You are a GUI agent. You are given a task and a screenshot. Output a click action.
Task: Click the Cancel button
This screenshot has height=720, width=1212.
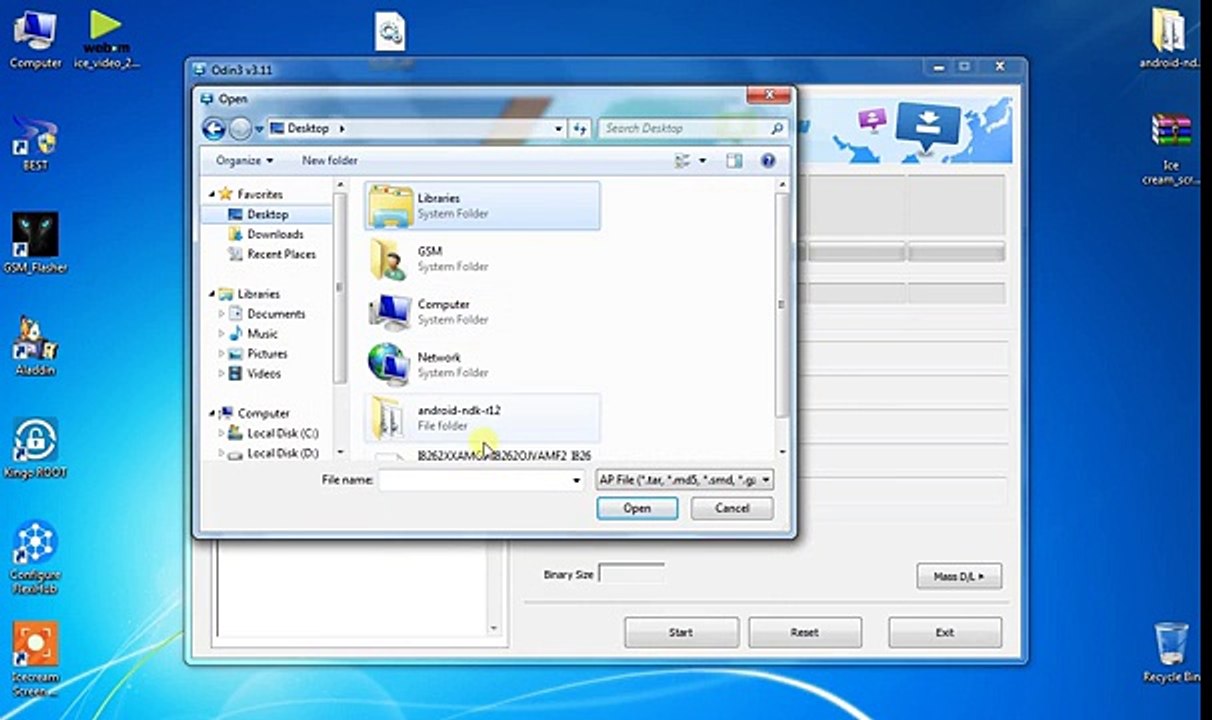(x=732, y=508)
